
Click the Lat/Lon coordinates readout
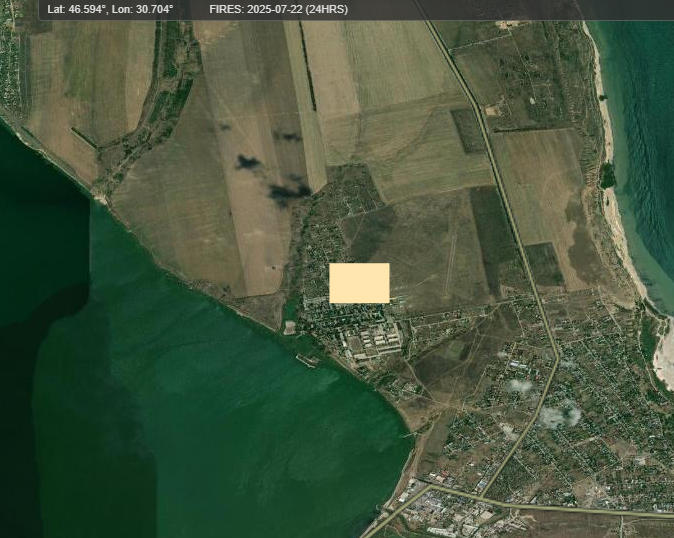pos(110,9)
